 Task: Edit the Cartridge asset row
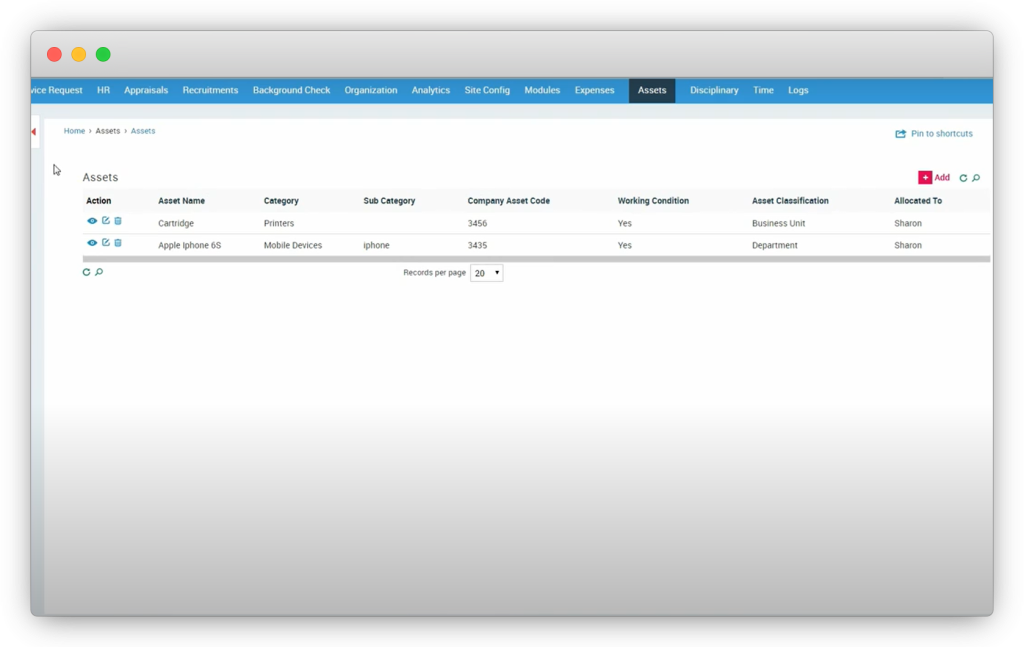105,221
